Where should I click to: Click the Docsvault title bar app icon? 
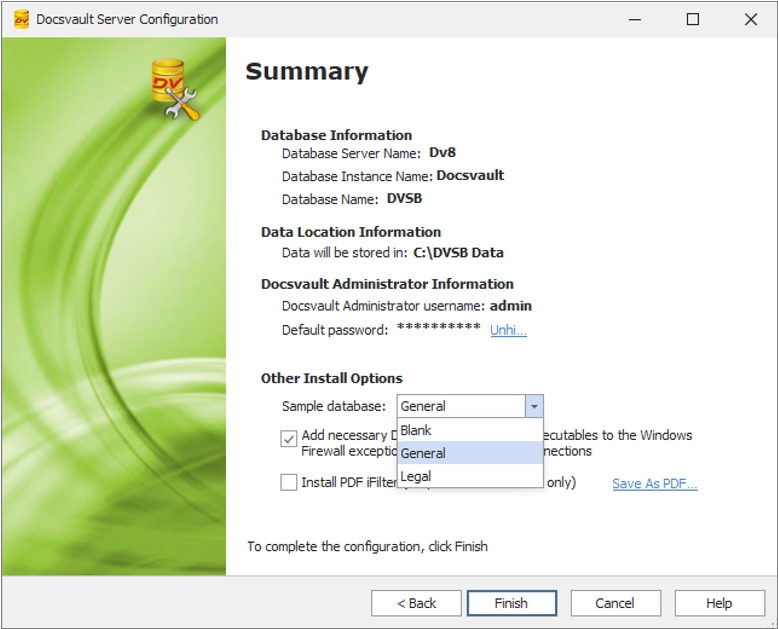[x=21, y=19]
